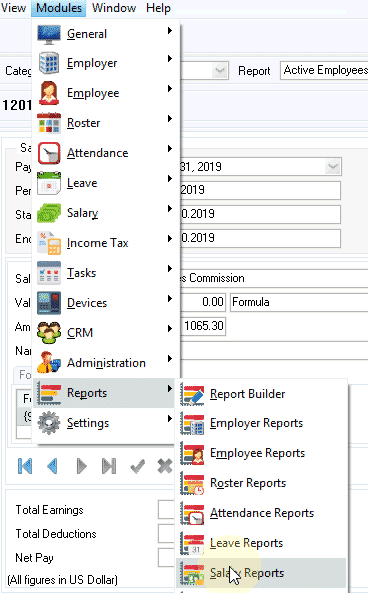Go to previous record arrow
The image size is (368, 593).
(53, 466)
